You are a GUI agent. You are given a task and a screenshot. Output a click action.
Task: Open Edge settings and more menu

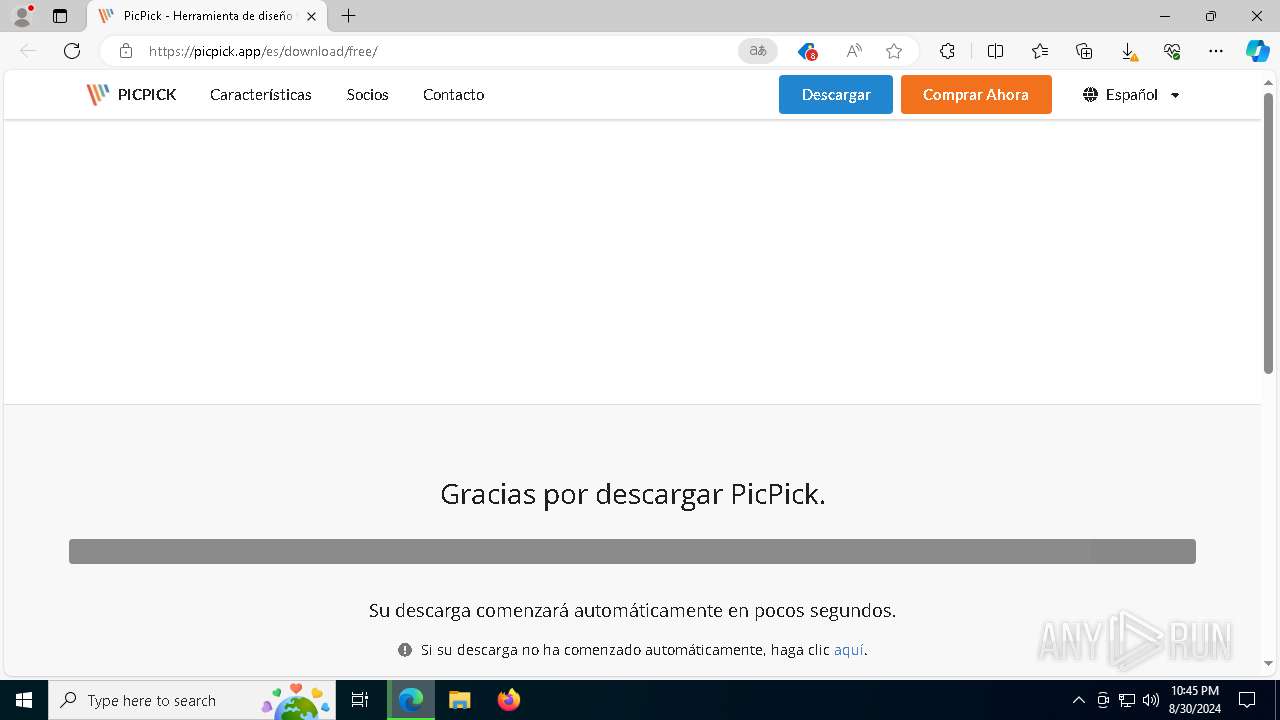(x=1216, y=51)
